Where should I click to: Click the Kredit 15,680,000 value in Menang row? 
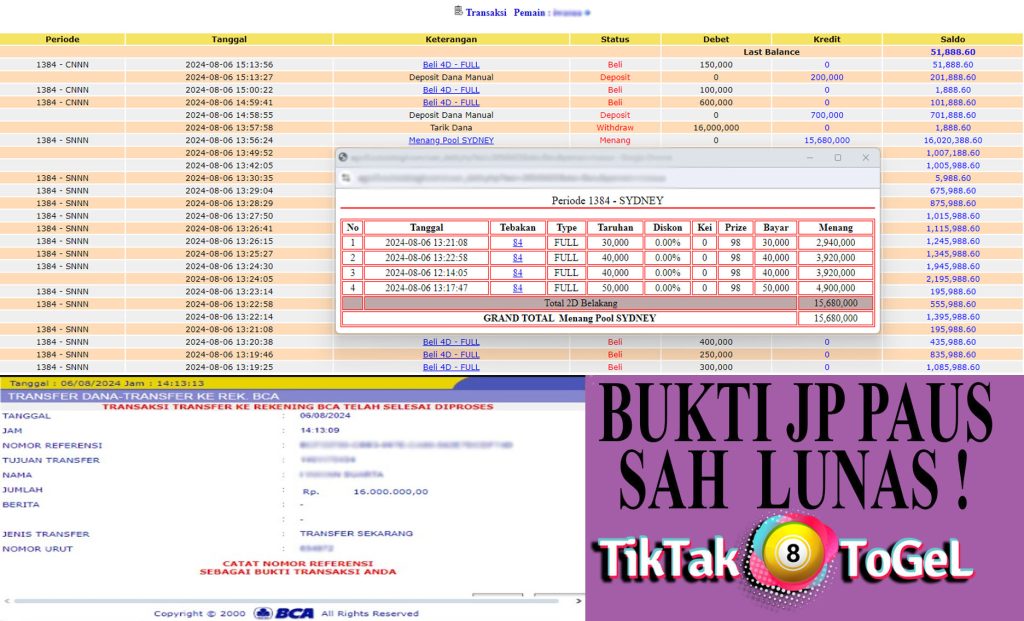coord(826,141)
